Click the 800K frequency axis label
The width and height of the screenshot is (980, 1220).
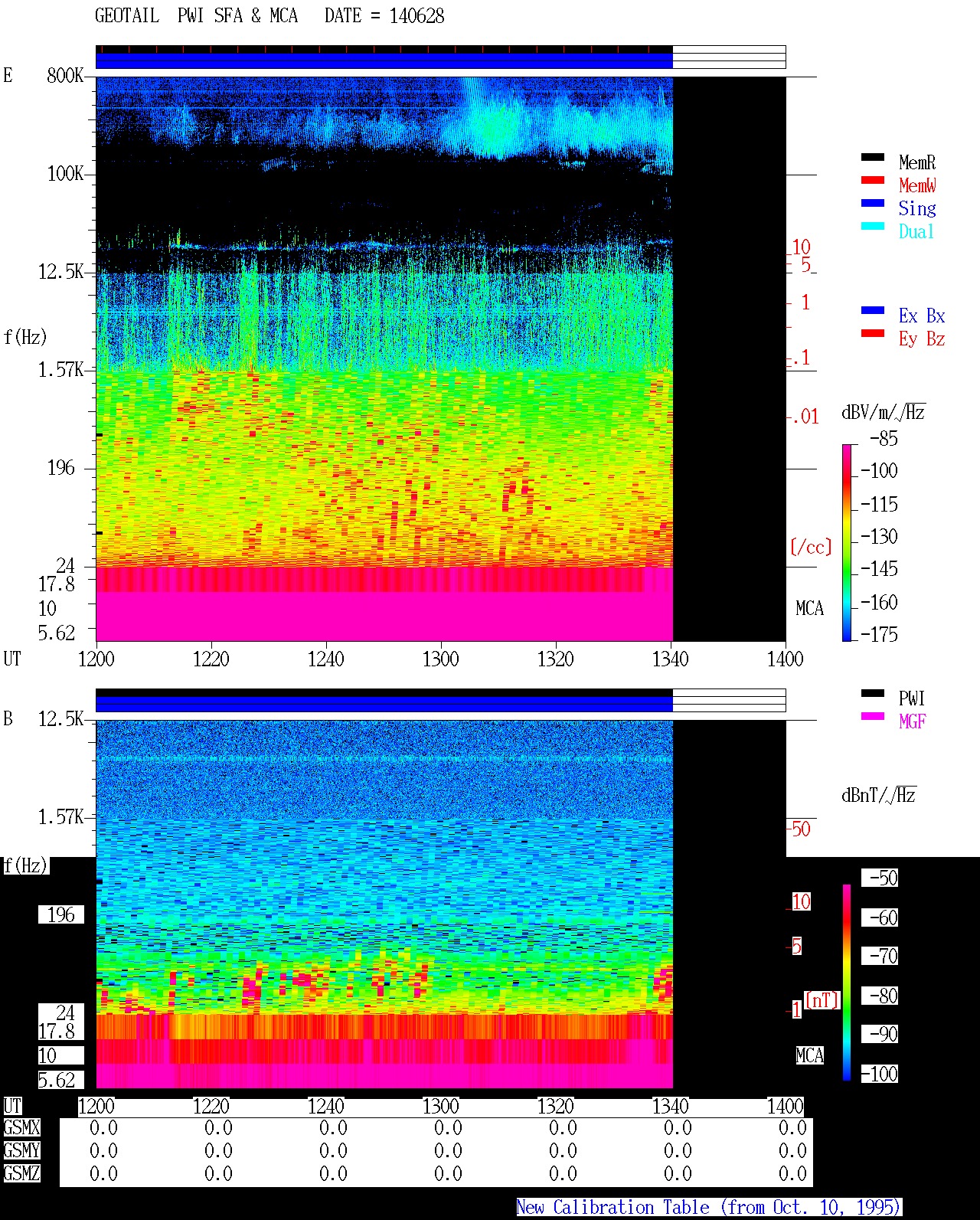pyautogui.click(x=65, y=75)
